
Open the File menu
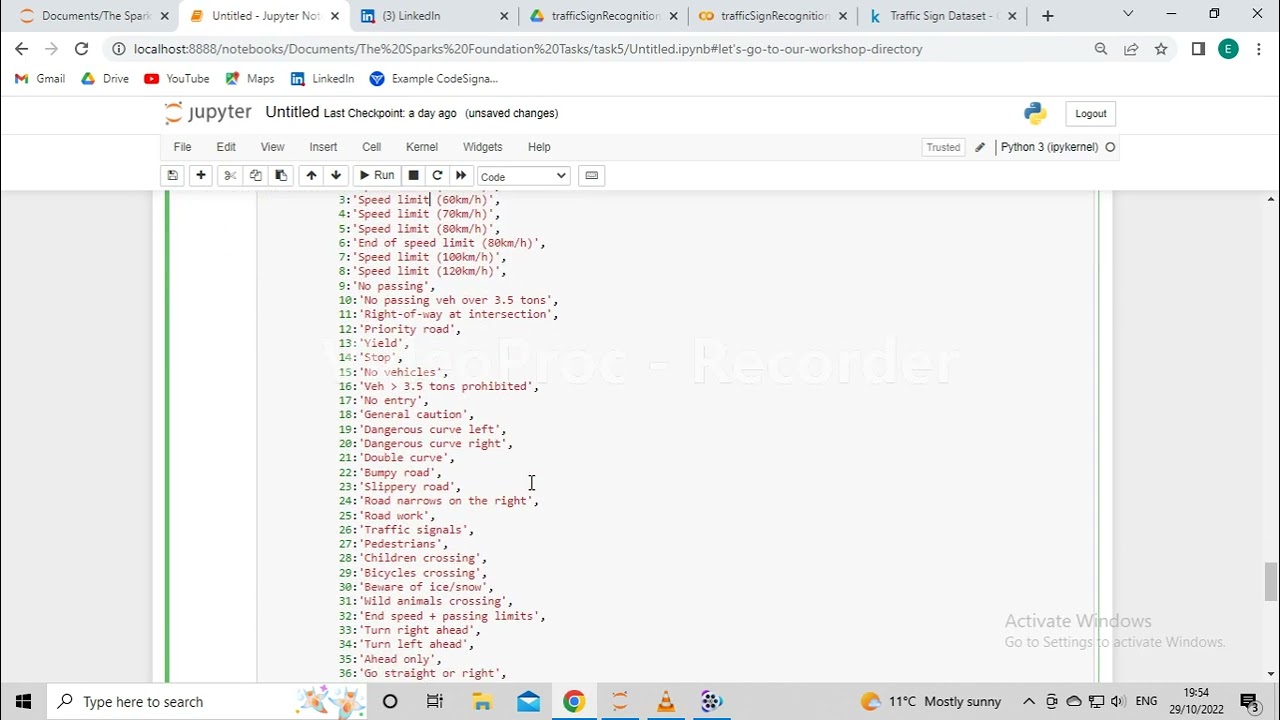tap(182, 147)
